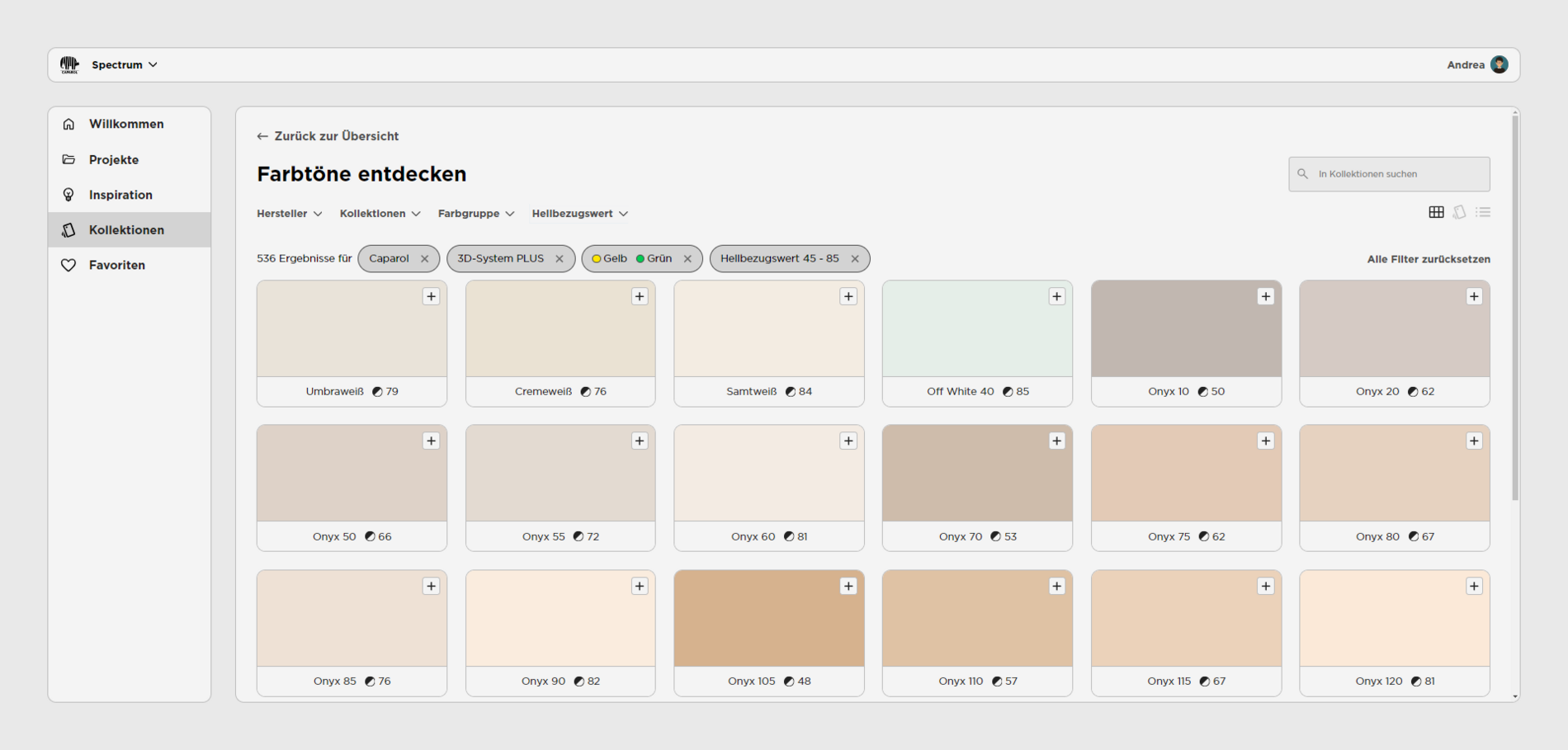Add Umbraweiß using the plus toggle
1568x750 pixels.
pyautogui.click(x=432, y=296)
